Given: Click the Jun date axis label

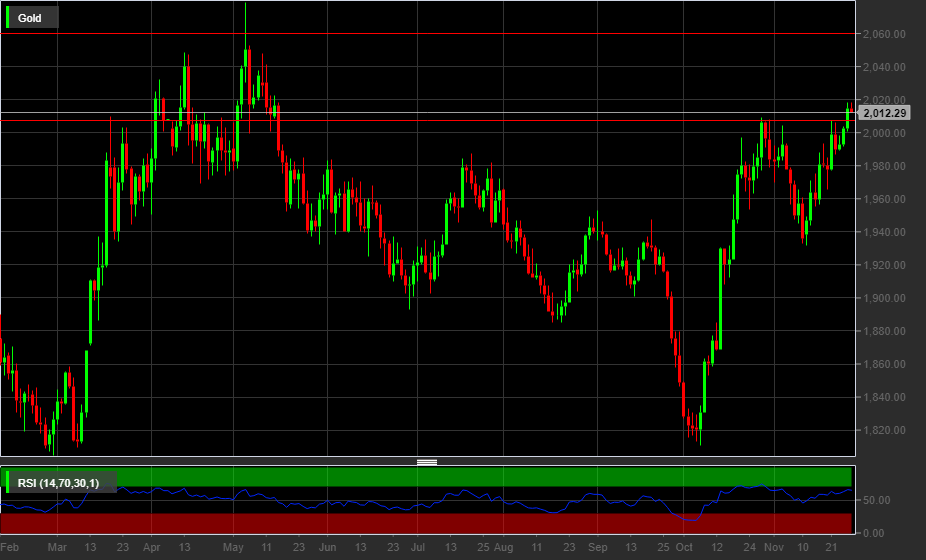Looking at the screenshot, I should (x=327, y=548).
